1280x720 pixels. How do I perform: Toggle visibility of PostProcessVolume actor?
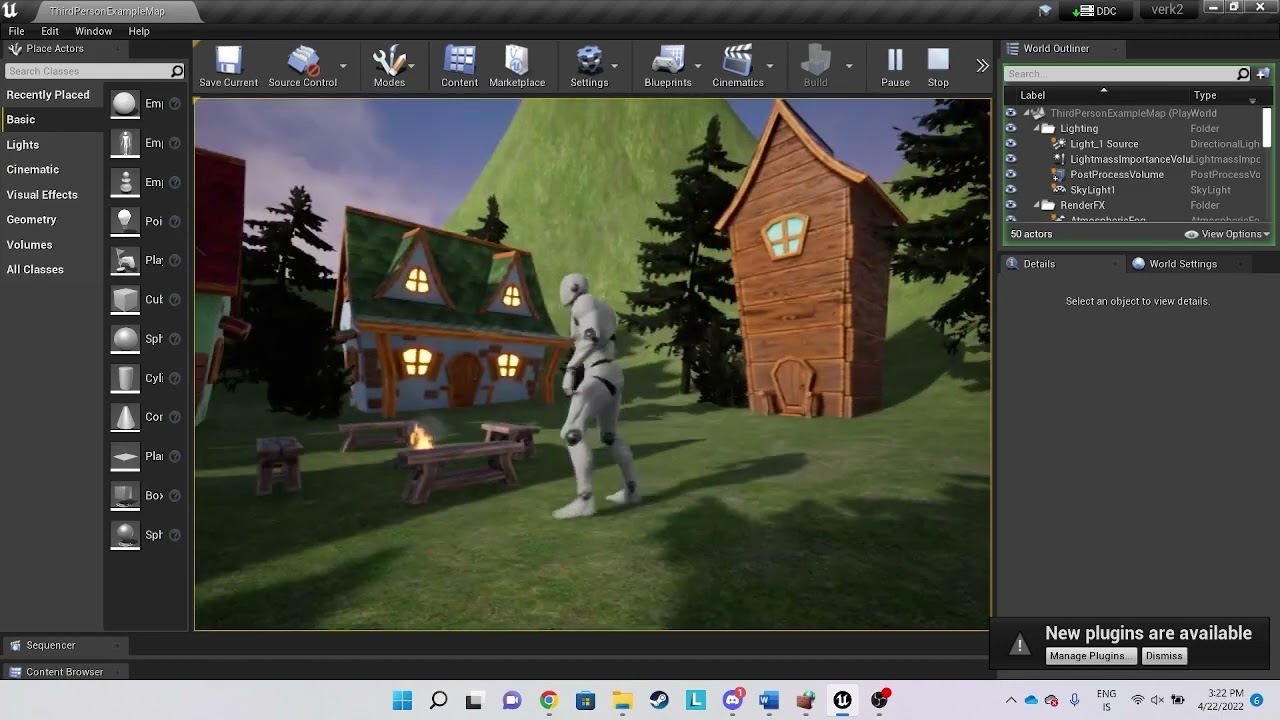pos(1011,174)
